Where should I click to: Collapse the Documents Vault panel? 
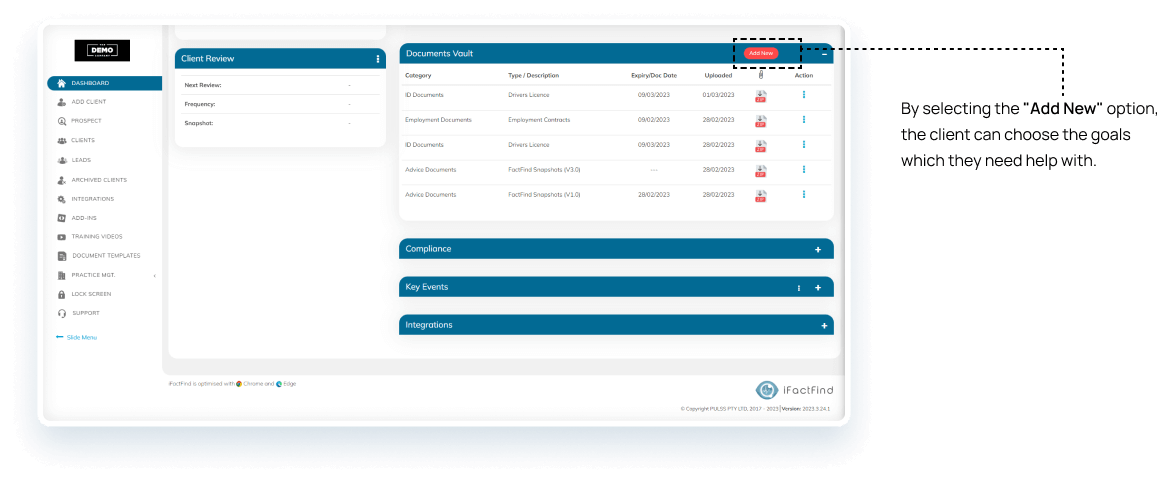pos(824,54)
